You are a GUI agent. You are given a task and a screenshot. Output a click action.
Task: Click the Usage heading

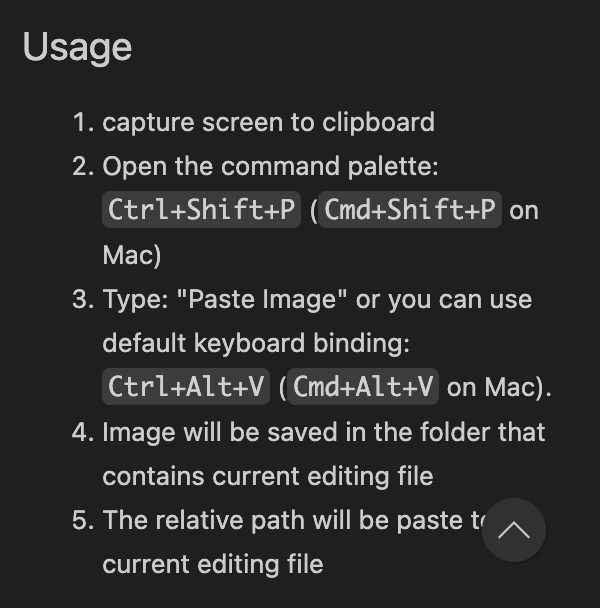tap(77, 48)
